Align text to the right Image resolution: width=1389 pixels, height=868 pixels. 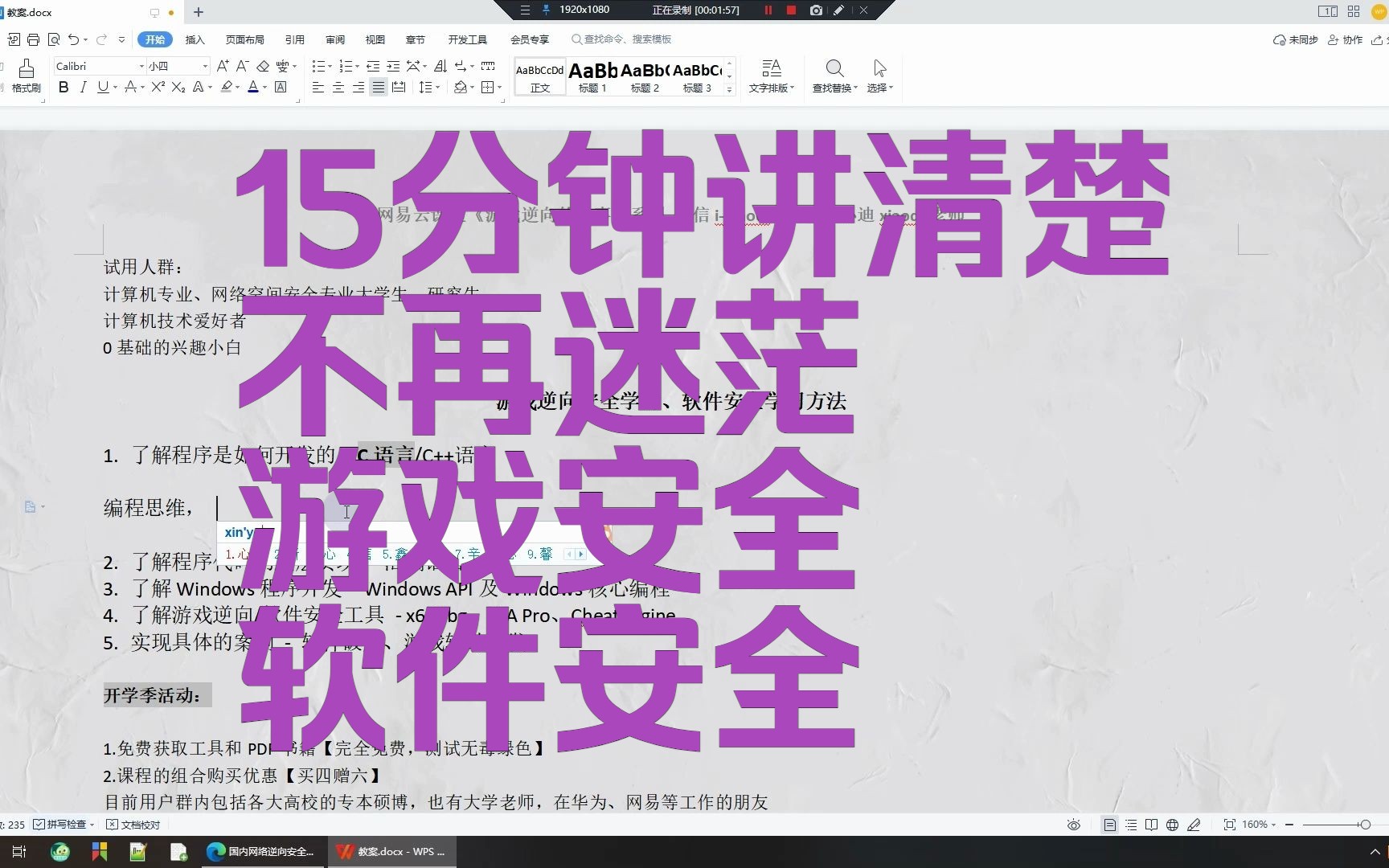click(x=359, y=87)
